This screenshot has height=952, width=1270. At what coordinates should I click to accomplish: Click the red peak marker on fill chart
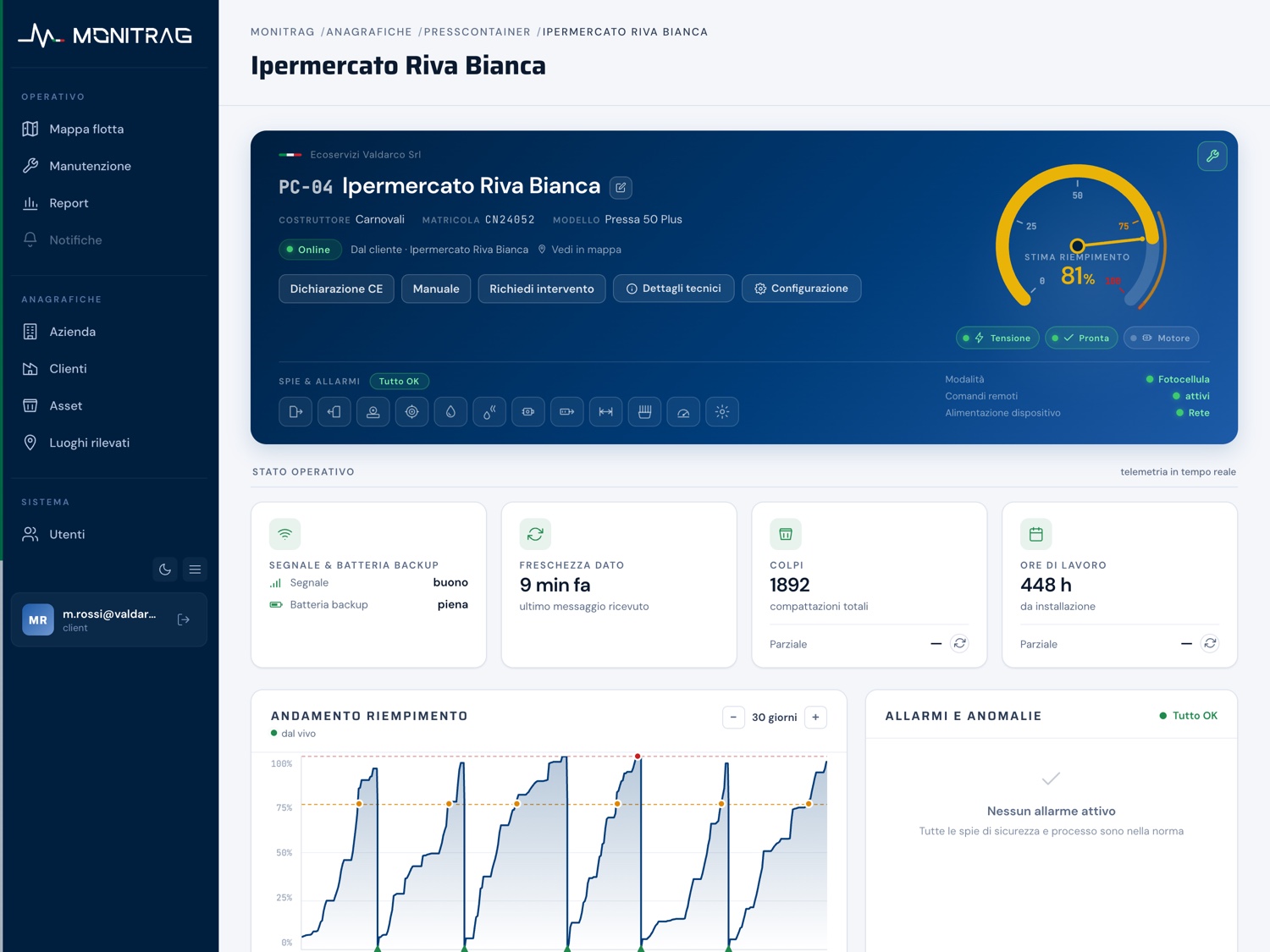[x=638, y=757]
